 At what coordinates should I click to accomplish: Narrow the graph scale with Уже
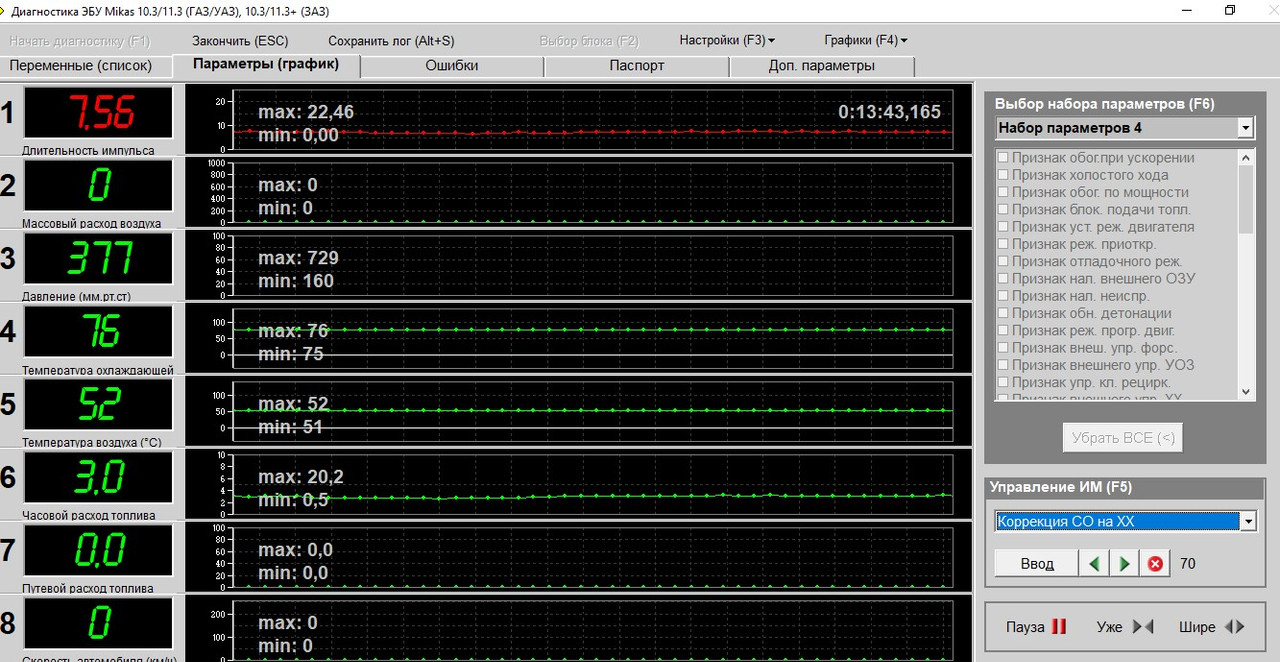1125,627
